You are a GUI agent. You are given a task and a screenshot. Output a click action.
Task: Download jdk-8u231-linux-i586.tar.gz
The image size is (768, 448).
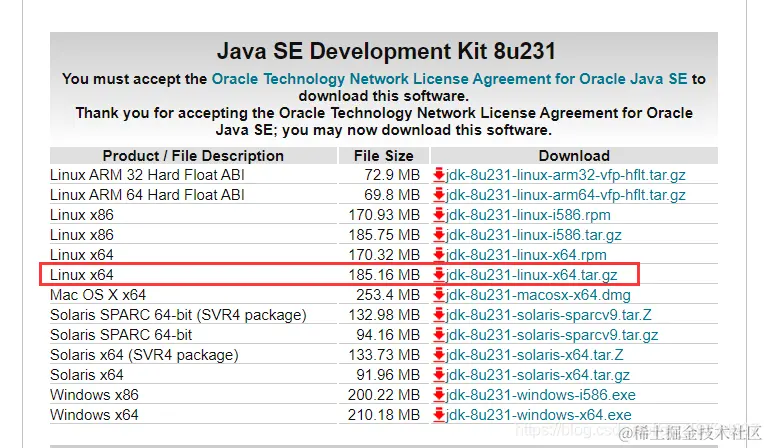533,235
